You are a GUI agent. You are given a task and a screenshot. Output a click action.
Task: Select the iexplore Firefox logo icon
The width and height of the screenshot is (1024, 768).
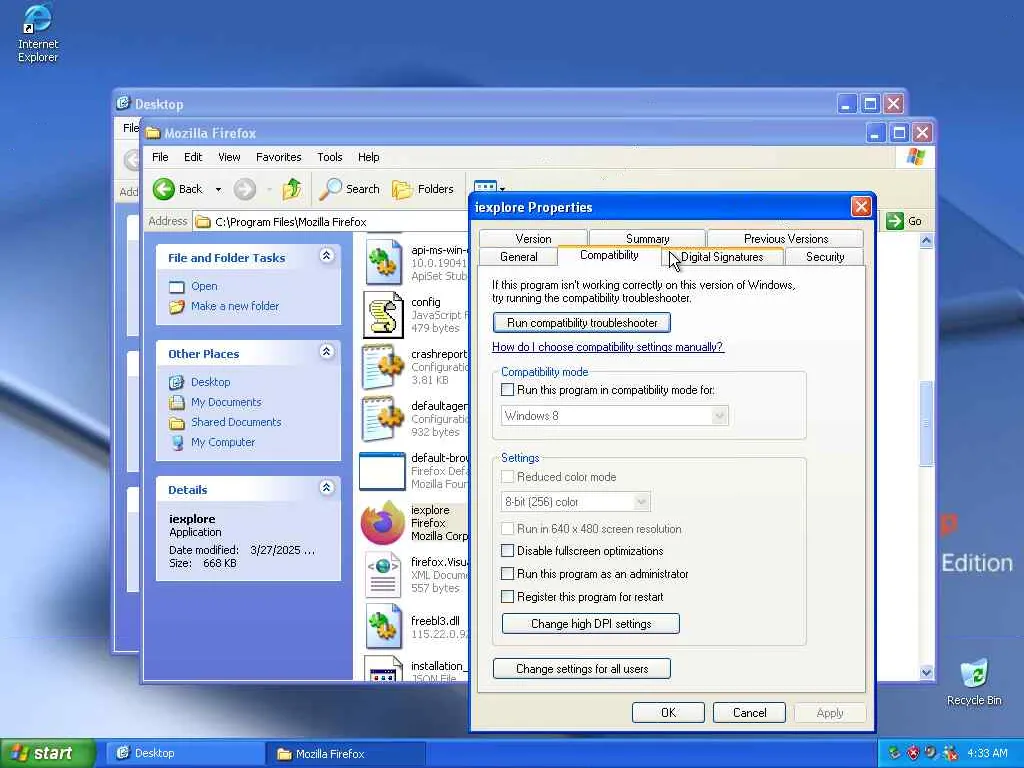(383, 522)
